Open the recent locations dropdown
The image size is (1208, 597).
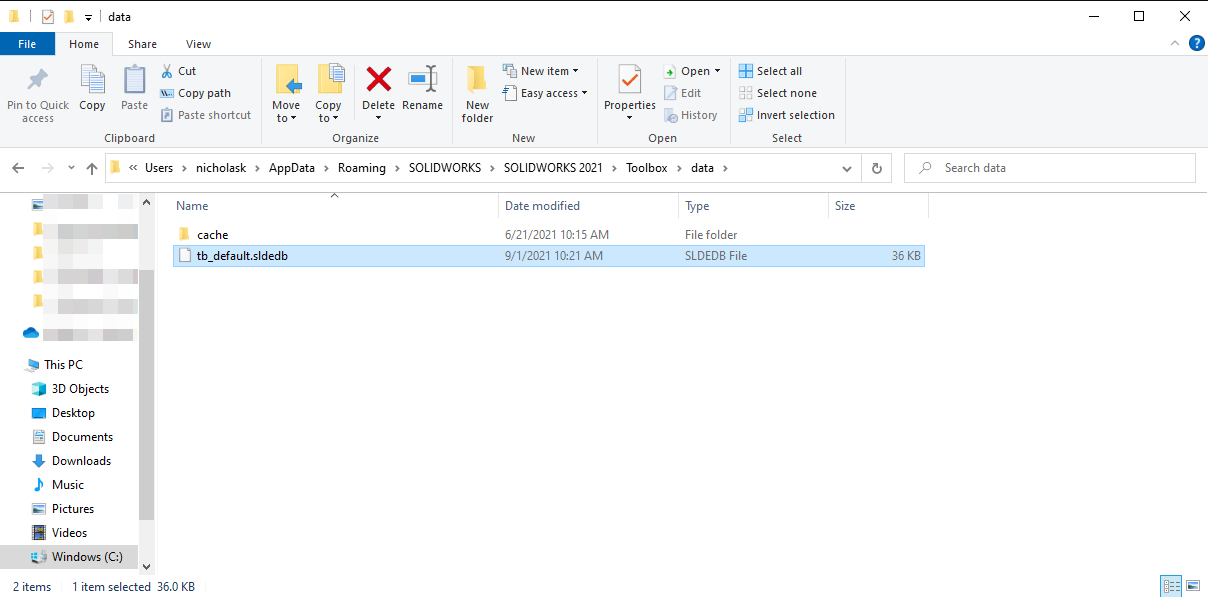point(71,168)
